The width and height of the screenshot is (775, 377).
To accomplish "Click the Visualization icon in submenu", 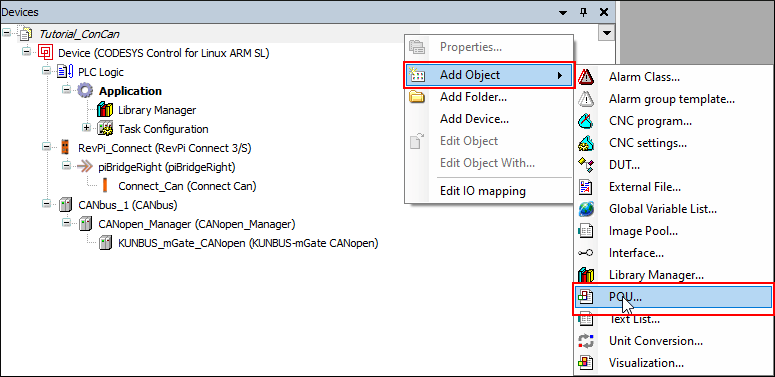I will pyautogui.click(x=586, y=363).
